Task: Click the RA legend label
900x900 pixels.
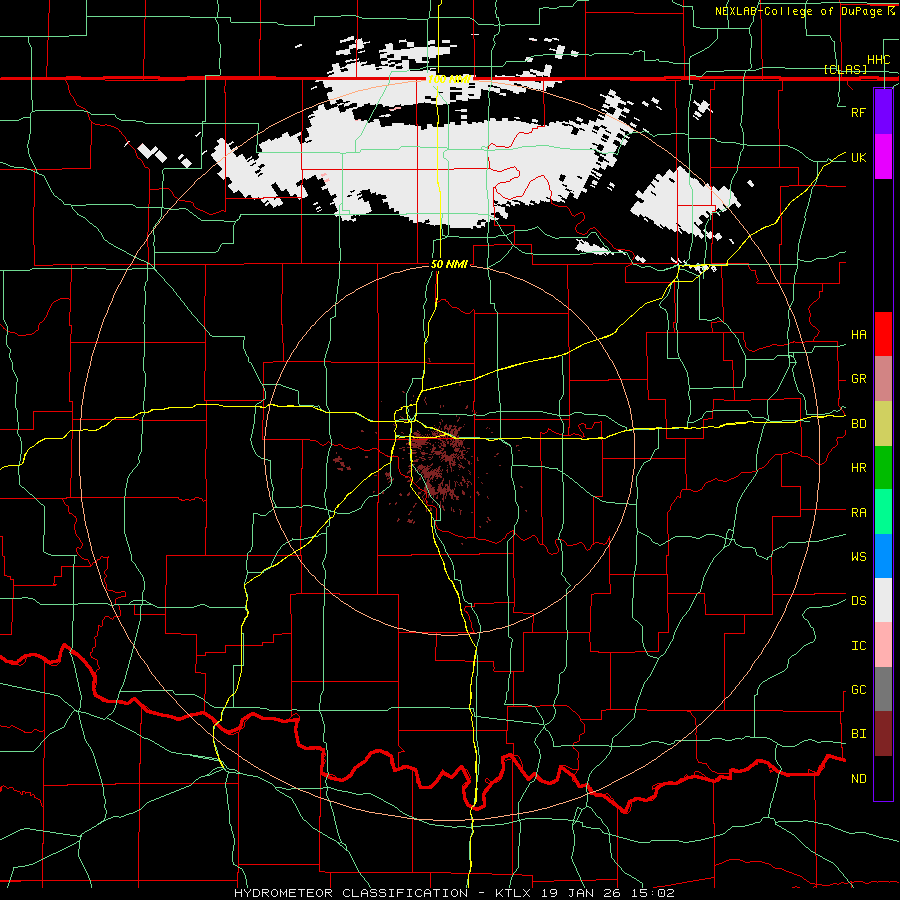Action: pos(858,512)
